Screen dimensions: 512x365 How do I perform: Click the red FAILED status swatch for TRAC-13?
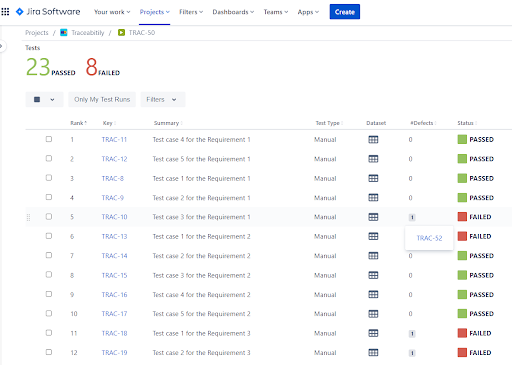tap(462, 236)
